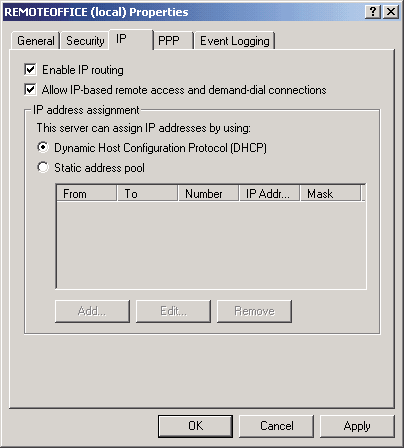
Task: Click the To column header
Action: coord(147,193)
